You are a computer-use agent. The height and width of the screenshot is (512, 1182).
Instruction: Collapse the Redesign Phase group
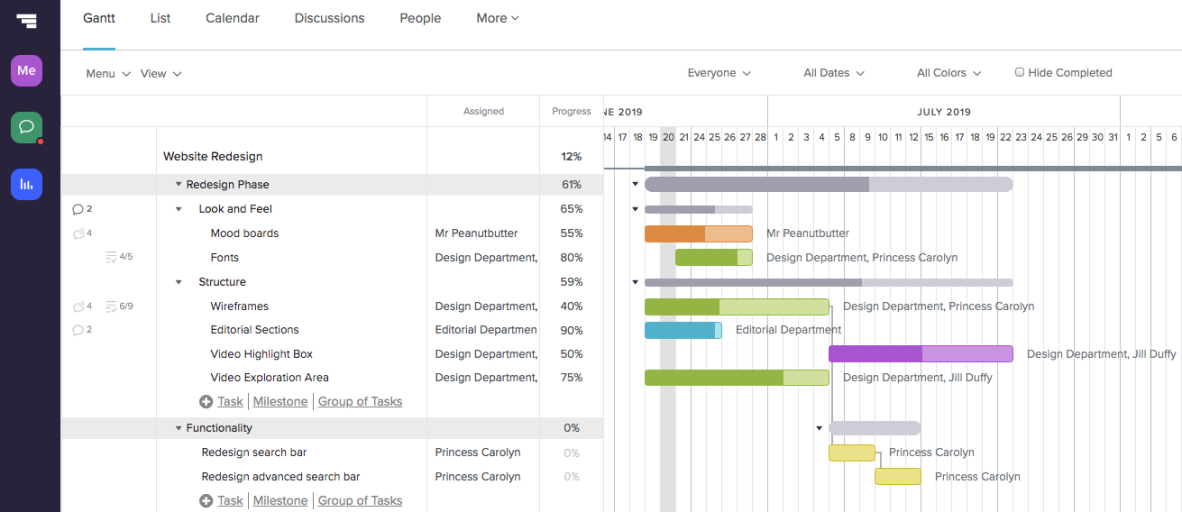click(179, 185)
